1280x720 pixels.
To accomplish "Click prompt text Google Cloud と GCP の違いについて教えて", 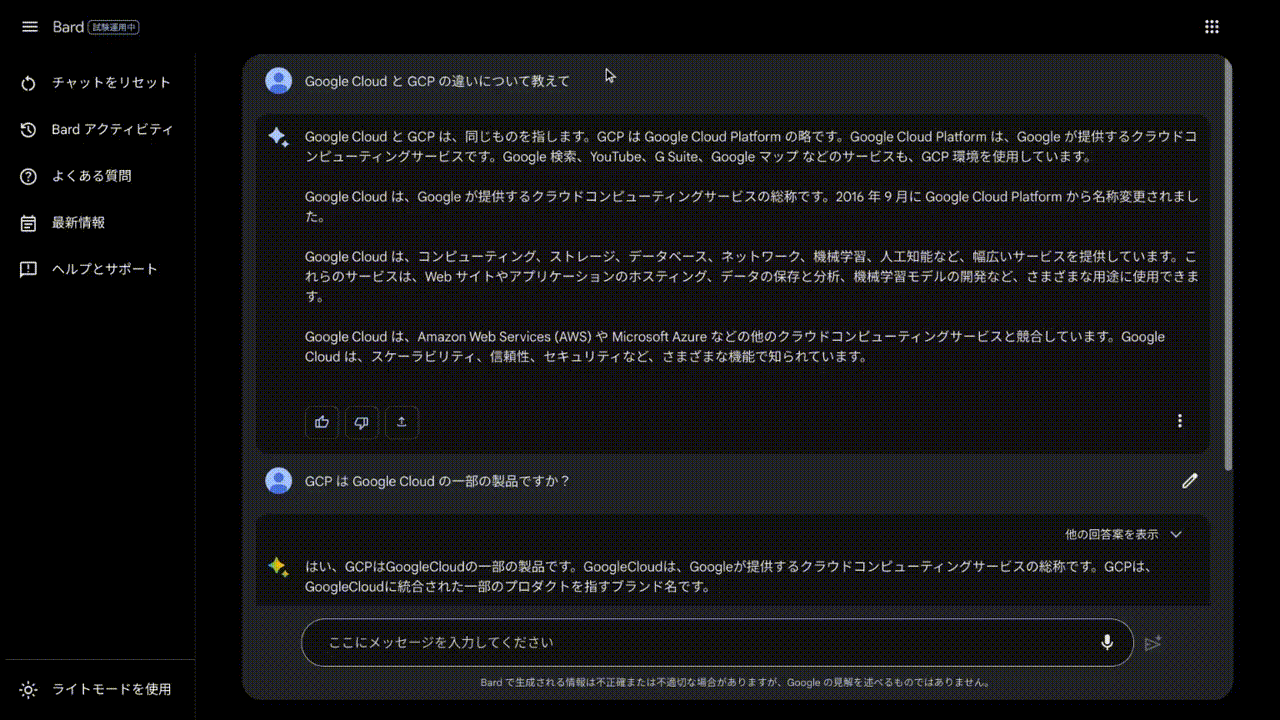I will click(x=437, y=81).
